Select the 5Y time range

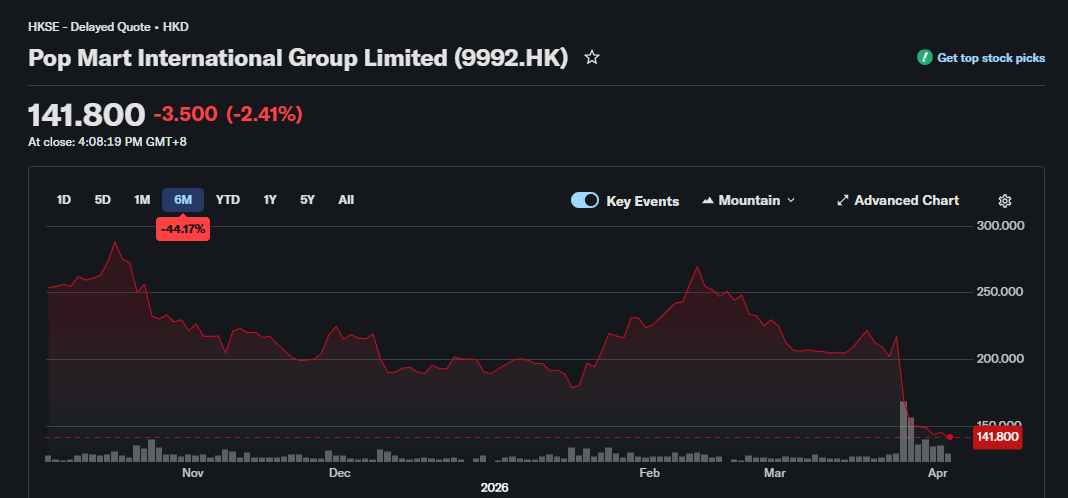[307, 200]
